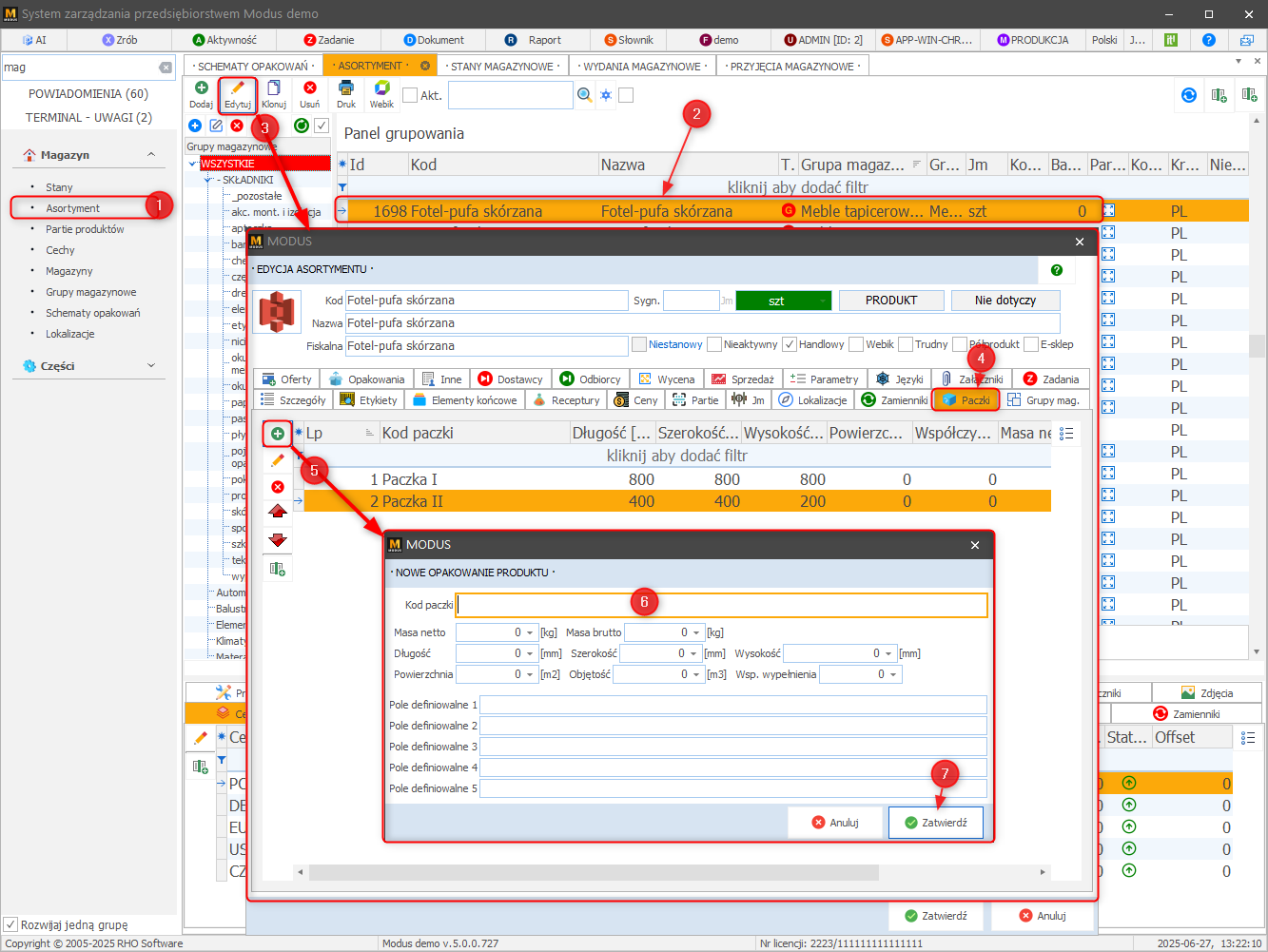Image resolution: width=1268 pixels, height=952 pixels.
Task: Click the red down arrow move icon
Action: [278, 539]
